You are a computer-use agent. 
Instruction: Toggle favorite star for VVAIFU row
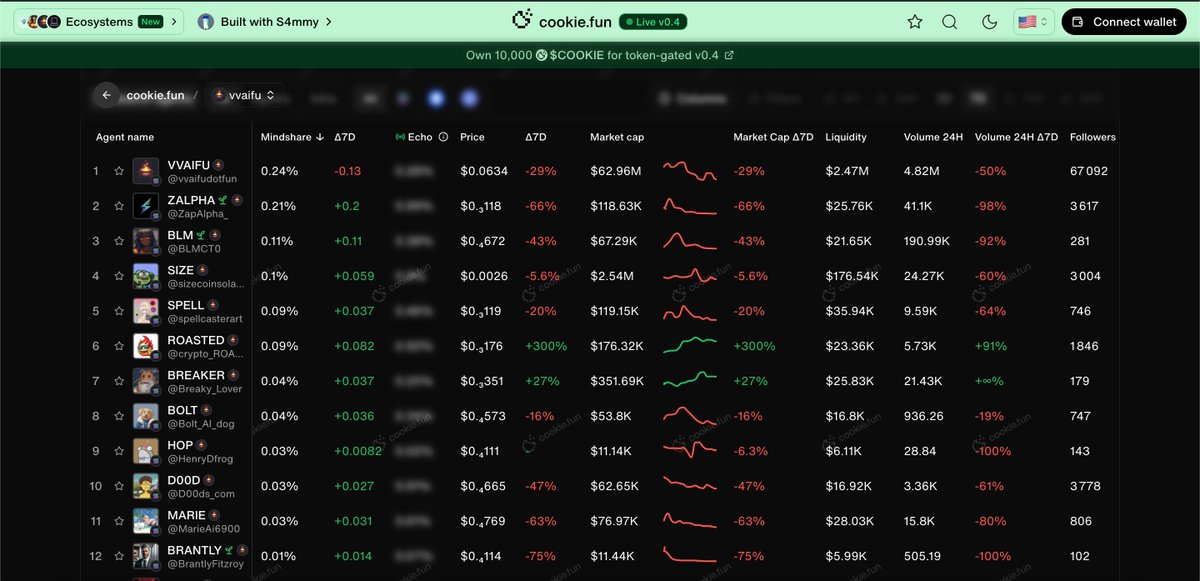click(x=119, y=171)
